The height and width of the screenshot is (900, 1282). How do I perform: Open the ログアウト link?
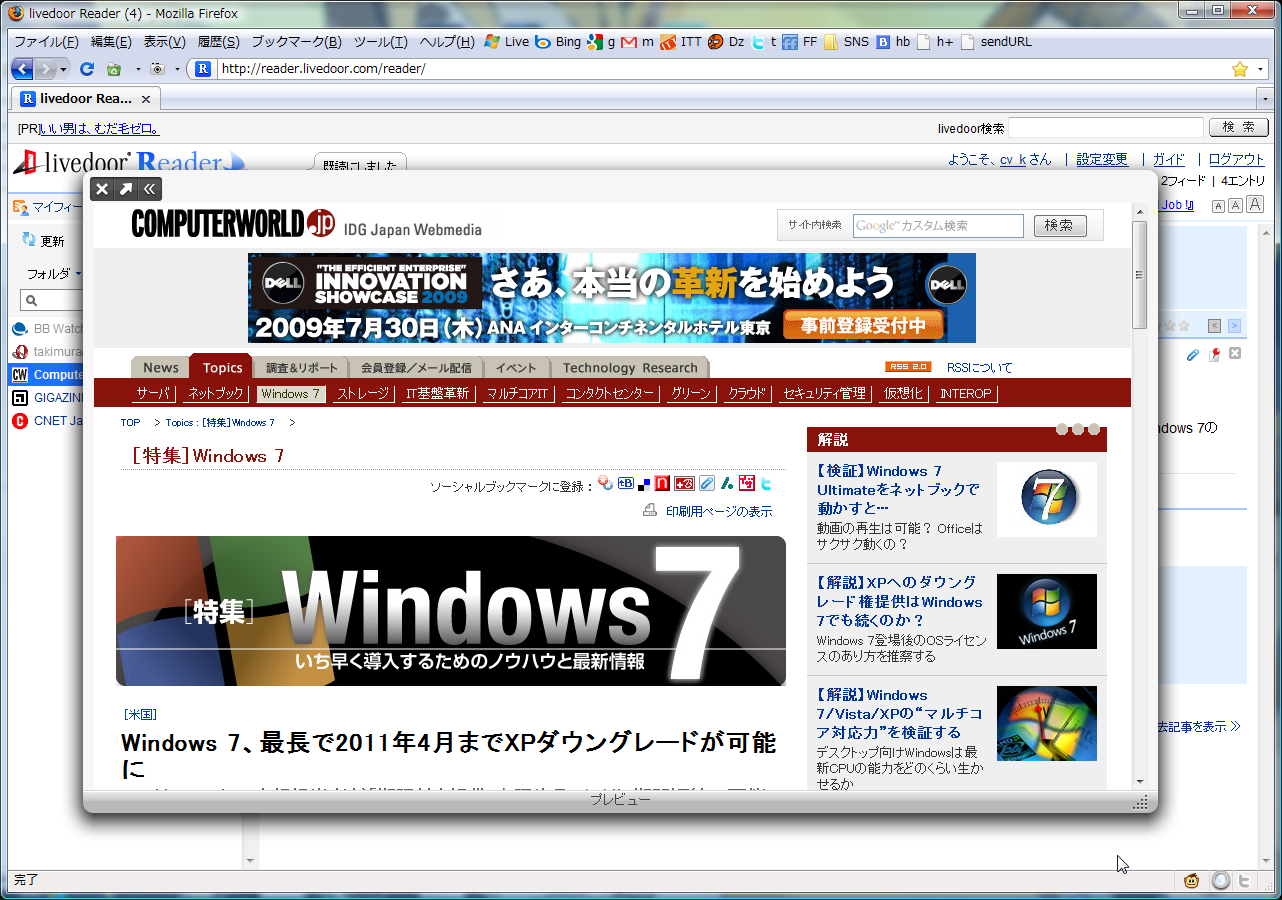pyautogui.click(x=1236, y=159)
